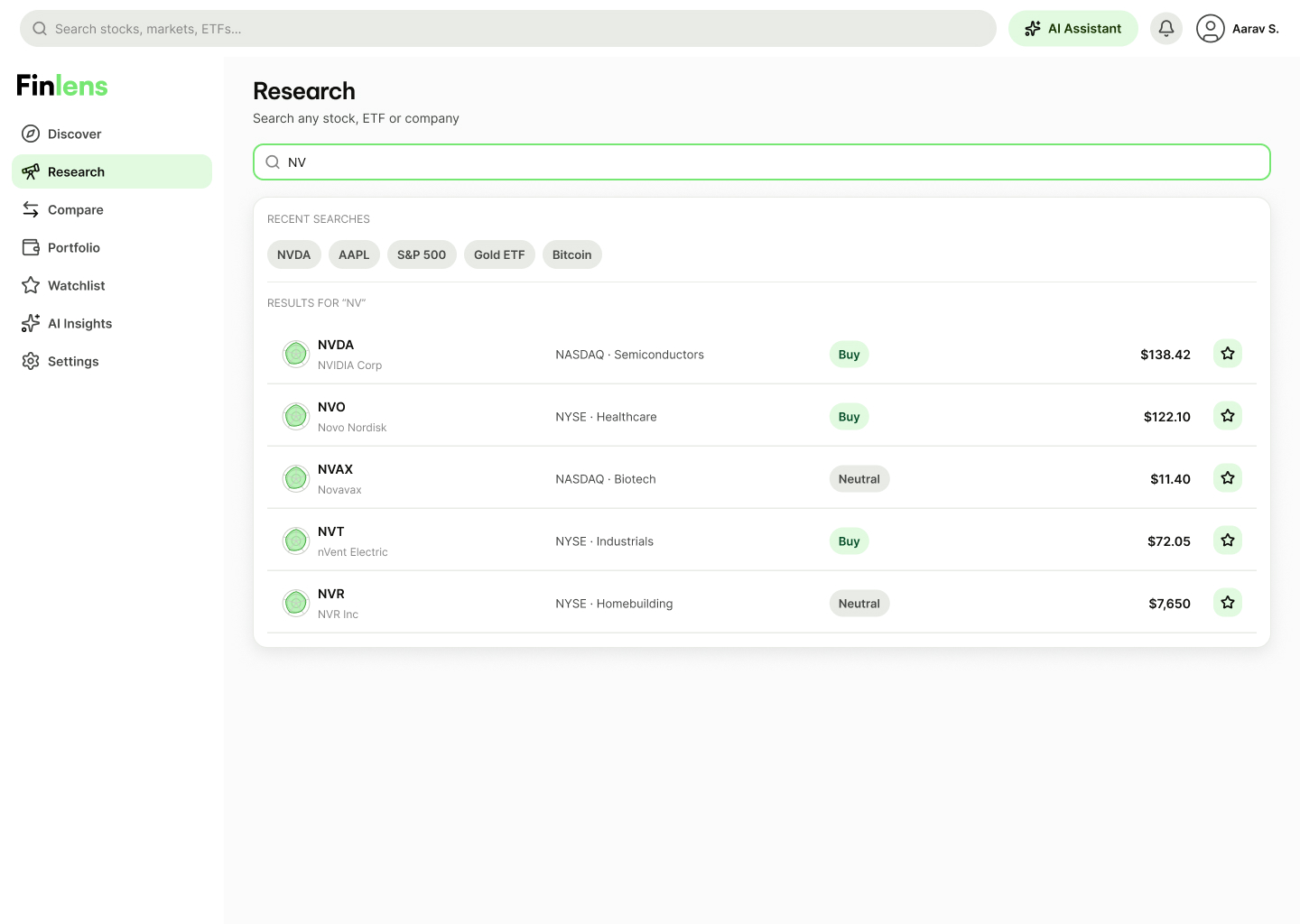Select the S&P 500 recent search chip
Viewport: 1300px width, 924px height.
pyautogui.click(x=422, y=254)
